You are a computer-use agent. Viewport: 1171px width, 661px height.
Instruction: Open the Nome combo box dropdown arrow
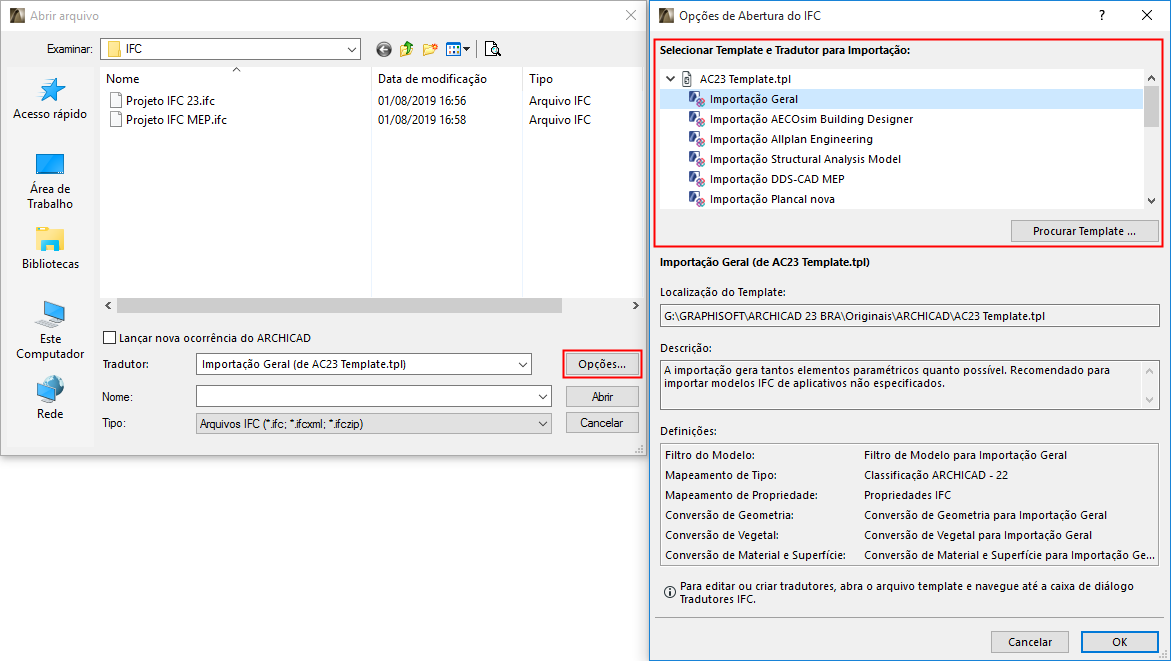543,397
